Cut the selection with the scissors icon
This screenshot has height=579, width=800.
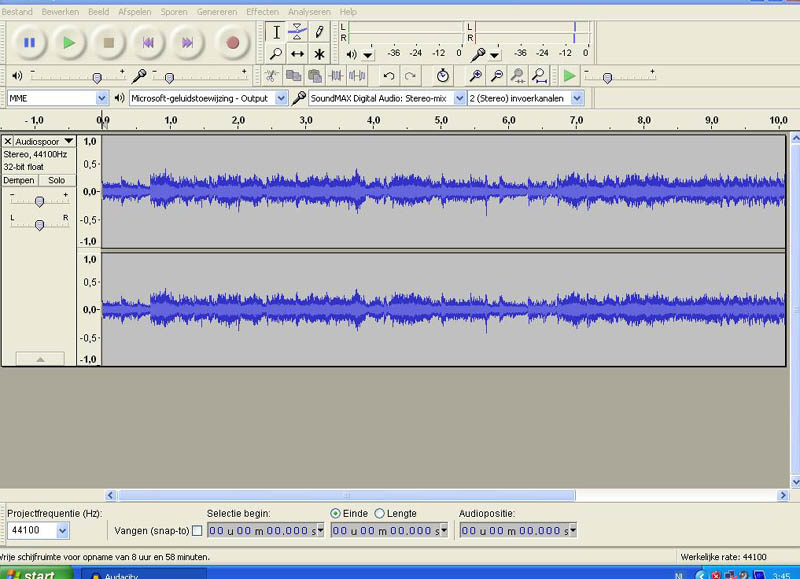click(271, 76)
